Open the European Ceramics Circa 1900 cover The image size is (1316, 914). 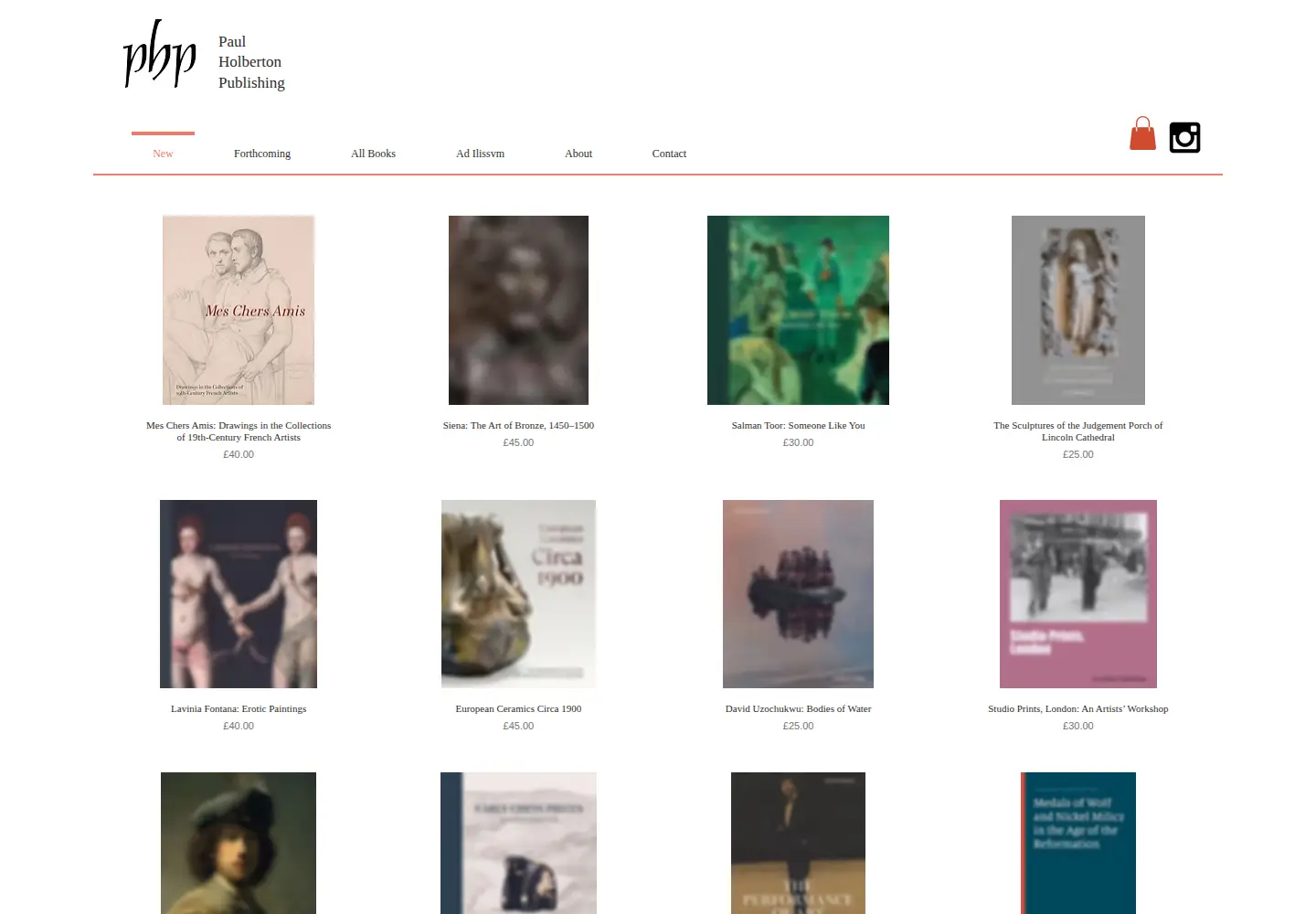(518, 594)
